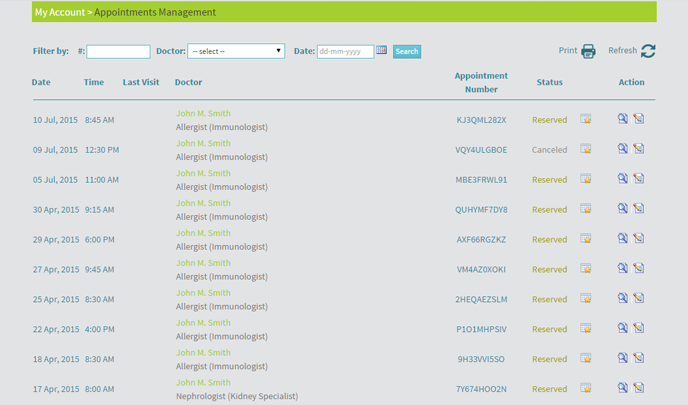Click edit icon for appointment 9H33VVI5SO

point(639,358)
